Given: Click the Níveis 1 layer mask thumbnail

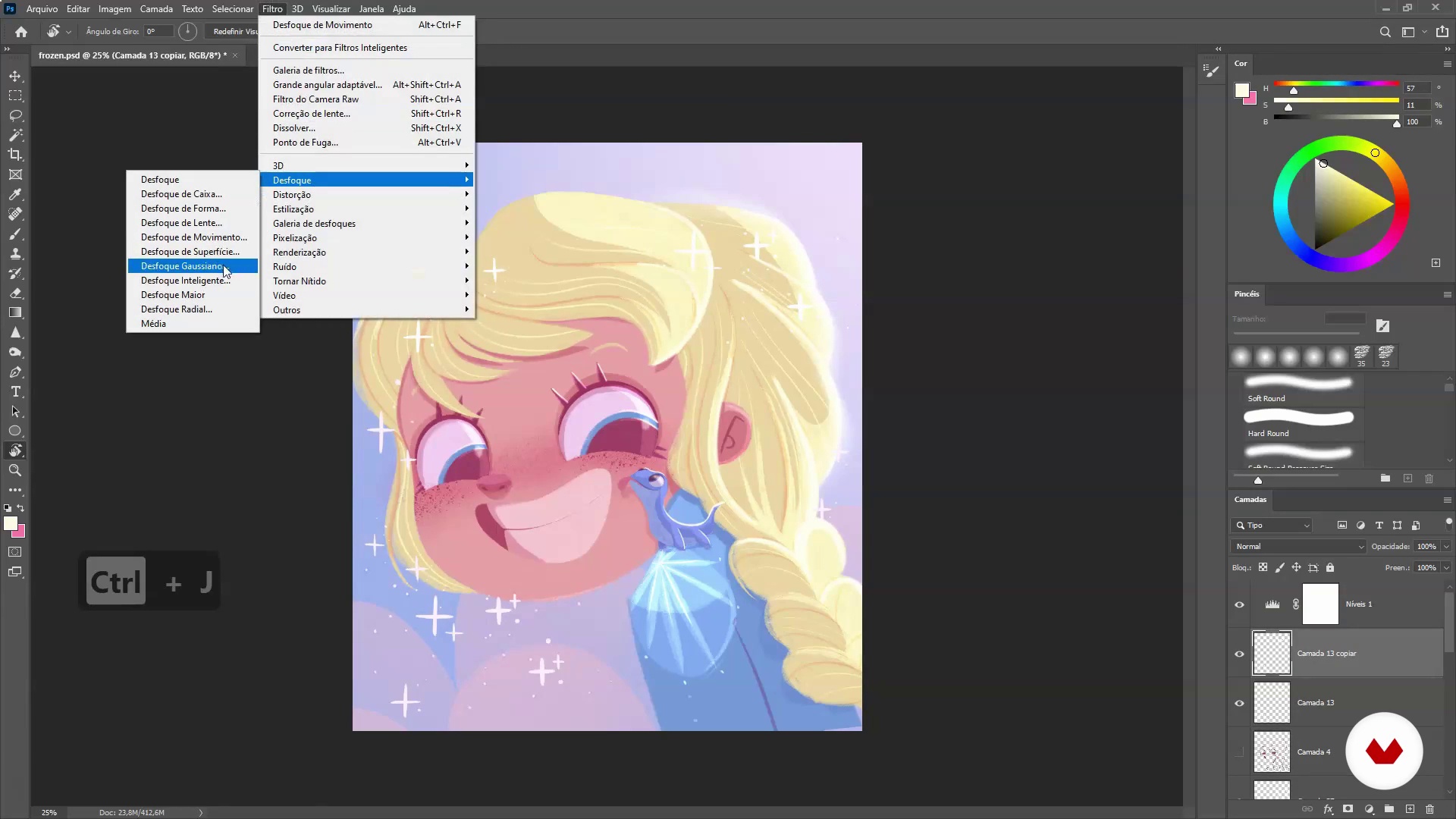Looking at the screenshot, I should (1320, 604).
